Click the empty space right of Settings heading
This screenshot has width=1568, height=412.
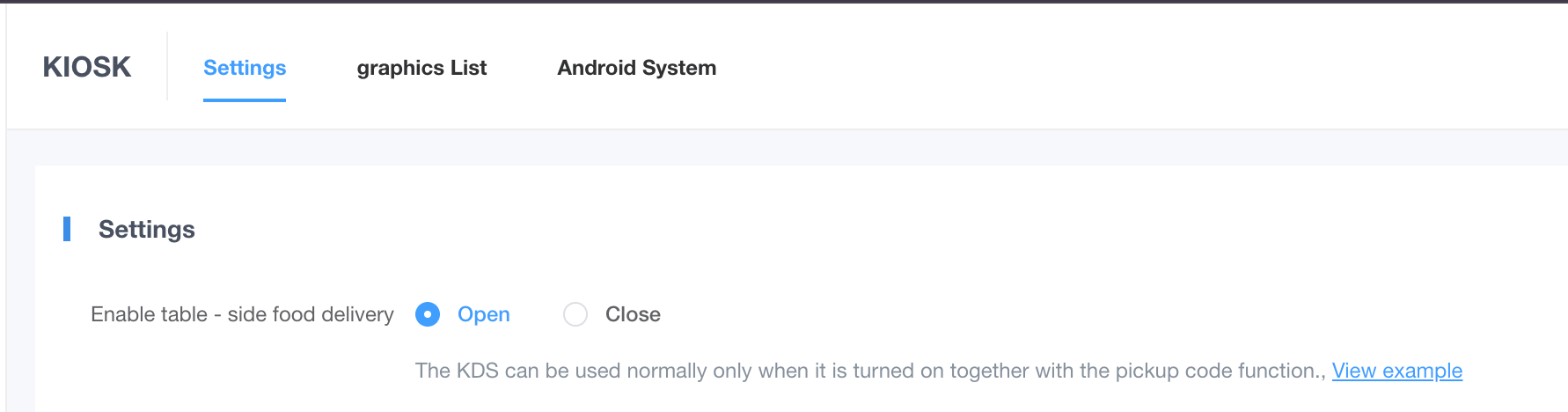tap(792, 229)
